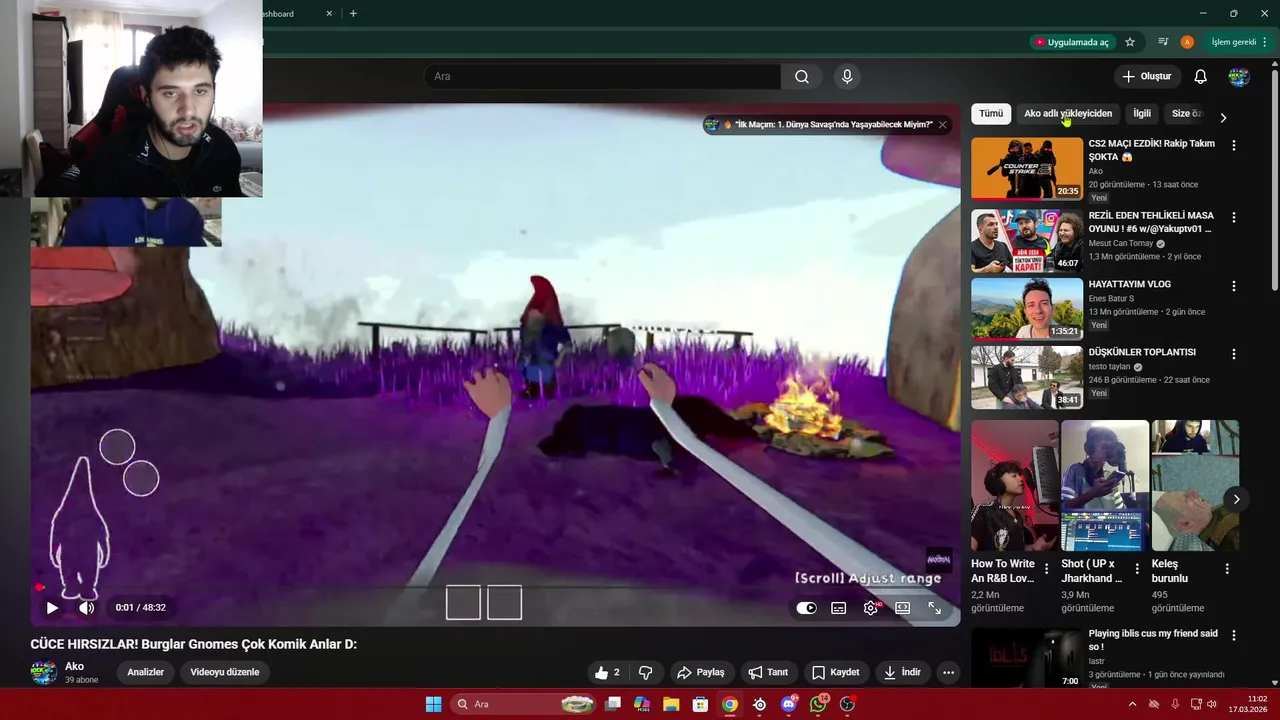1280x720 pixels.
Task: Open options for 'Keleş burunlu' short
Action: tap(1227, 568)
